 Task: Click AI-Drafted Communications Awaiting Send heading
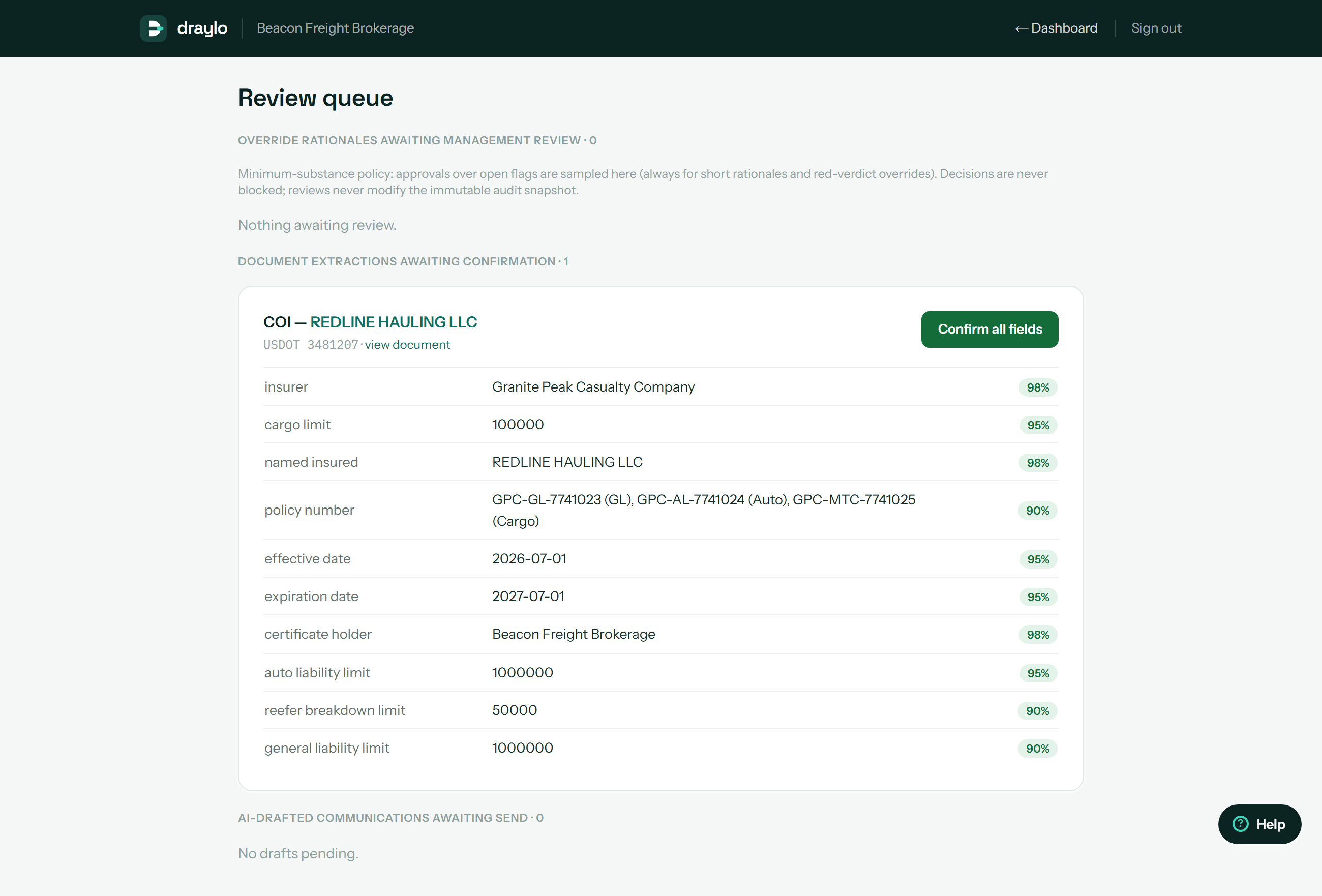pyautogui.click(x=390, y=818)
